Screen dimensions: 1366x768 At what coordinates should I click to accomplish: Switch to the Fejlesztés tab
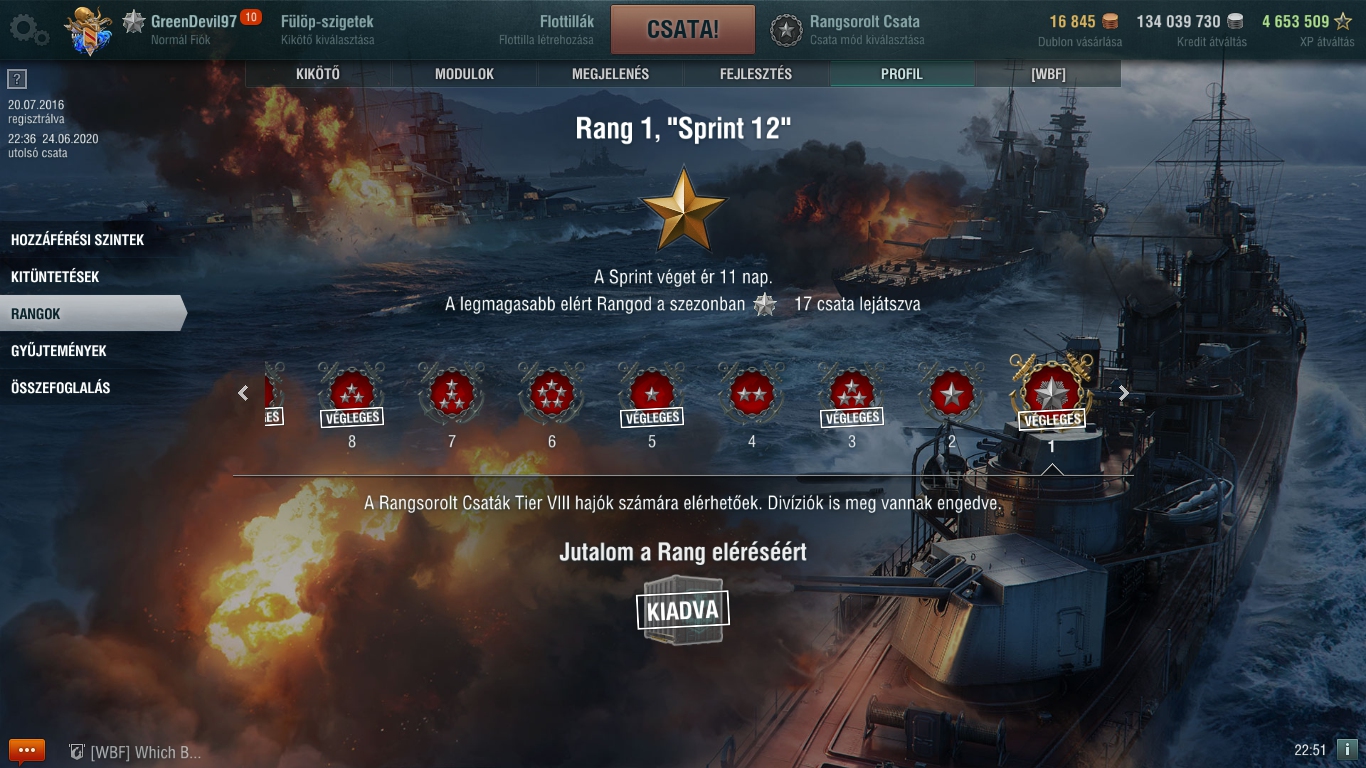click(756, 74)
